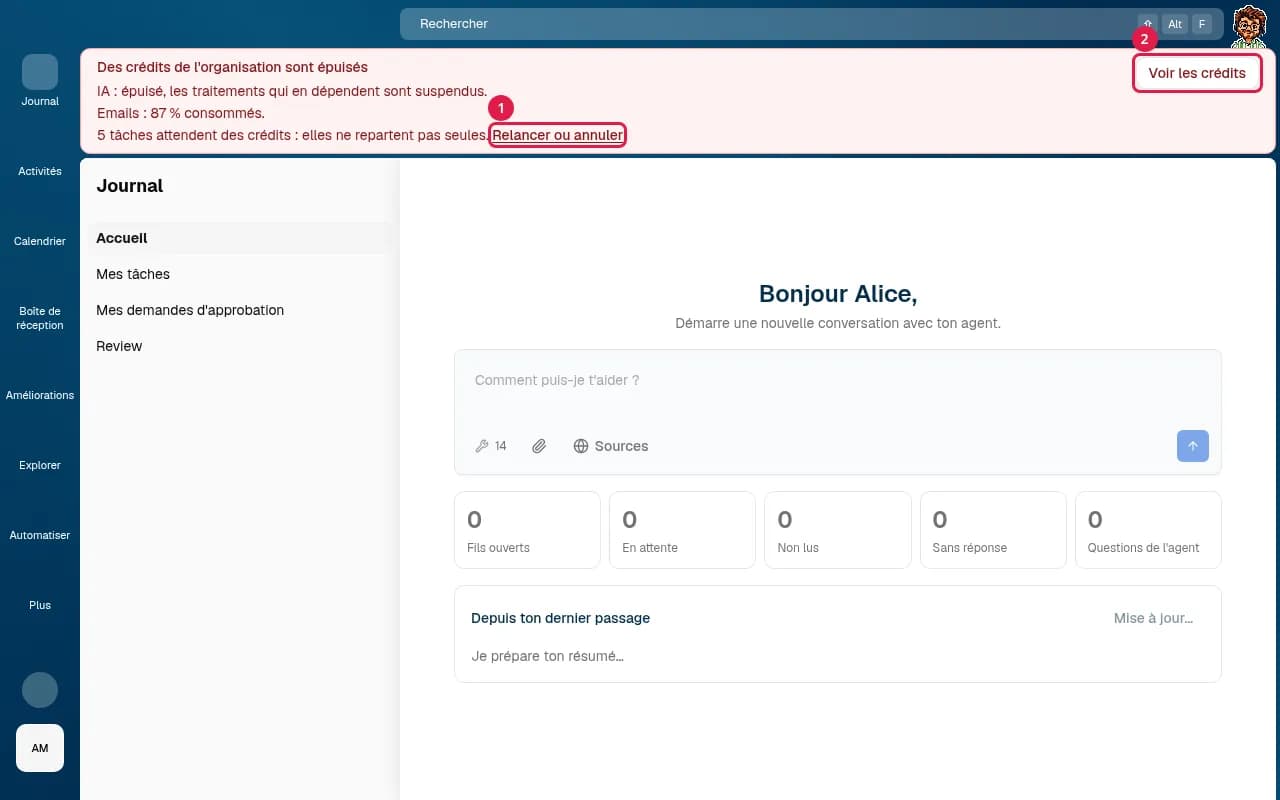Click the F key chip in search bar

[1202, 24]
